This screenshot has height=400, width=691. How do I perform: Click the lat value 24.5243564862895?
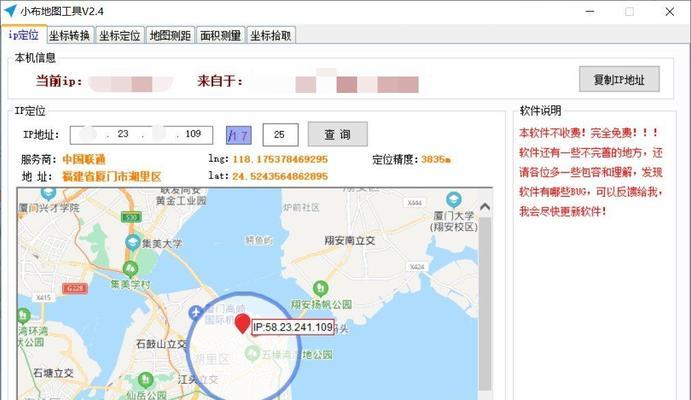(x=280, y=176)
